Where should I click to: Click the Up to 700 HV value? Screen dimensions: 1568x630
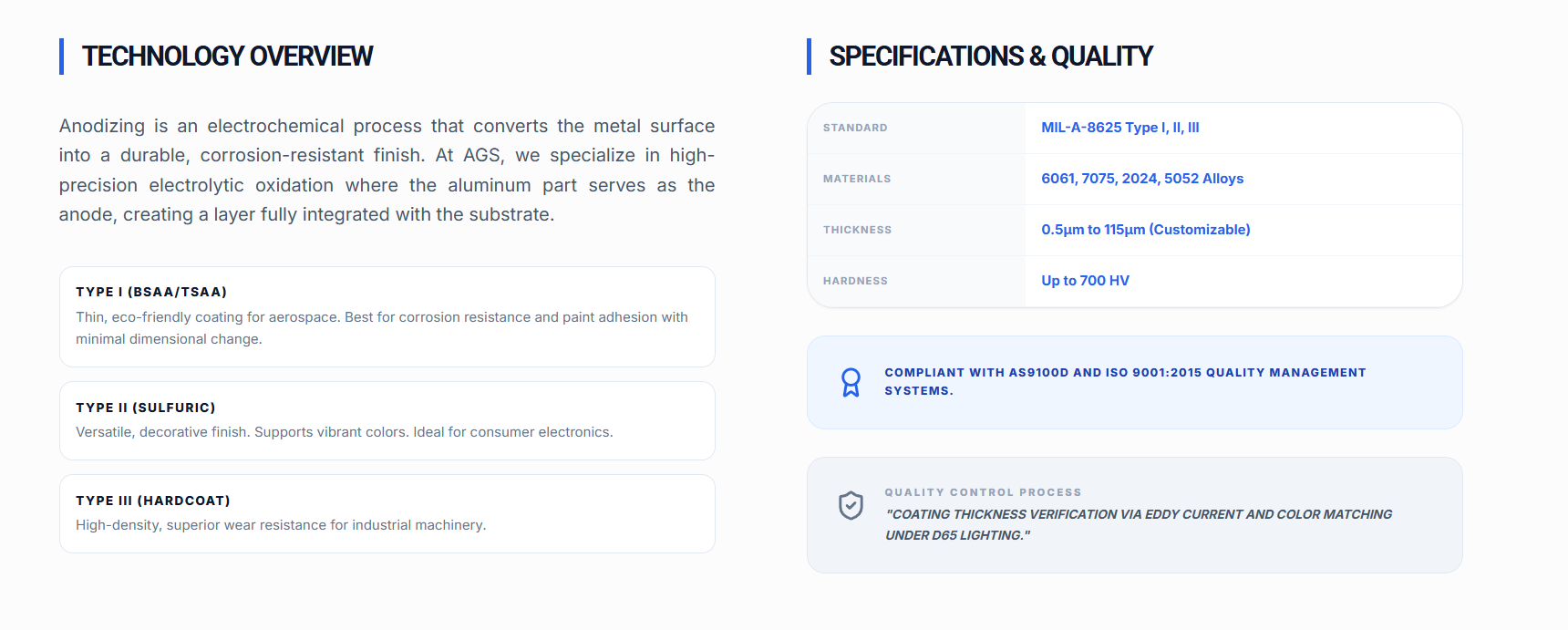click(1085, 281)
